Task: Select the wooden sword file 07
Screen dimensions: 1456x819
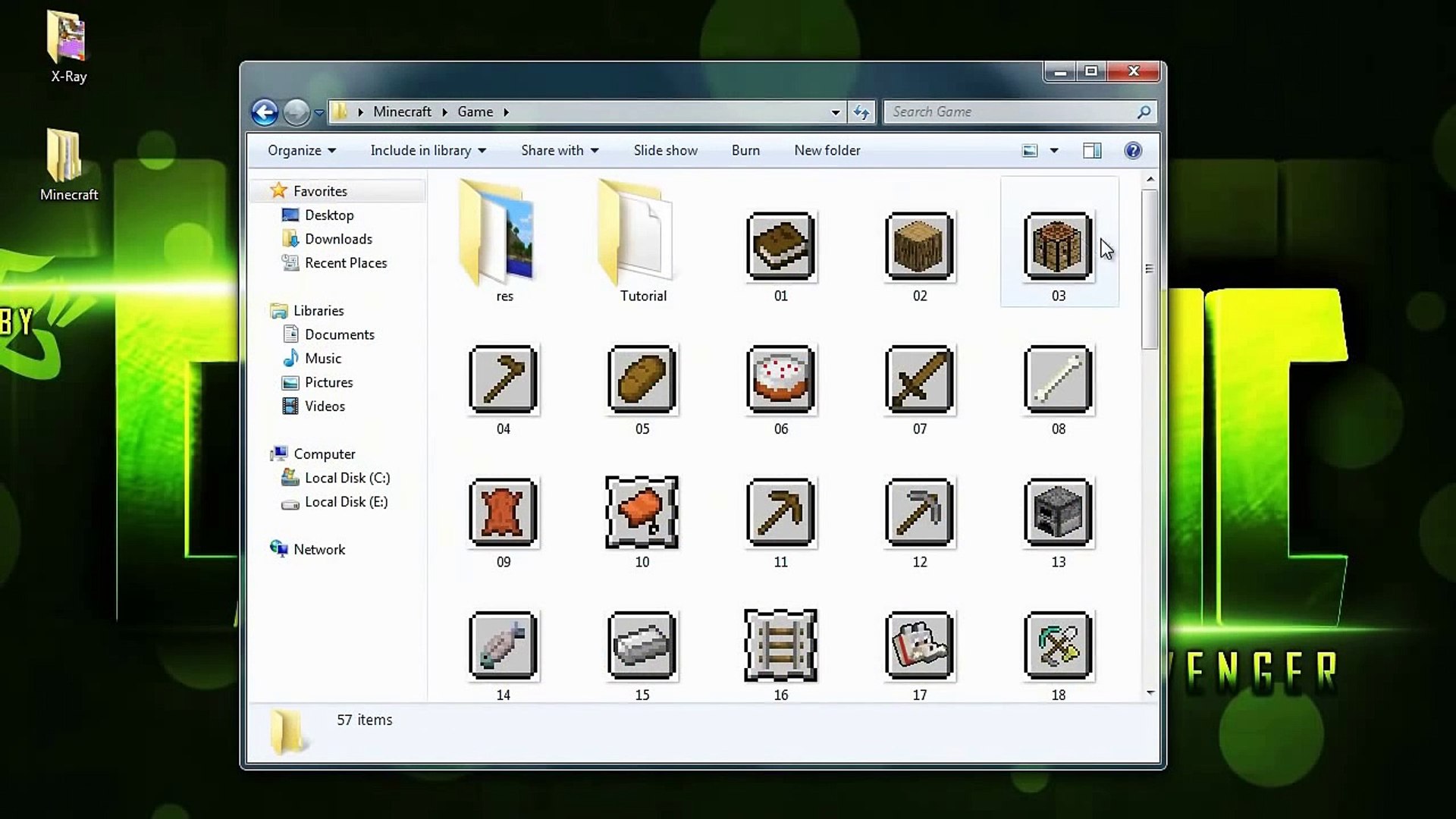Action: tap(919, 380)
